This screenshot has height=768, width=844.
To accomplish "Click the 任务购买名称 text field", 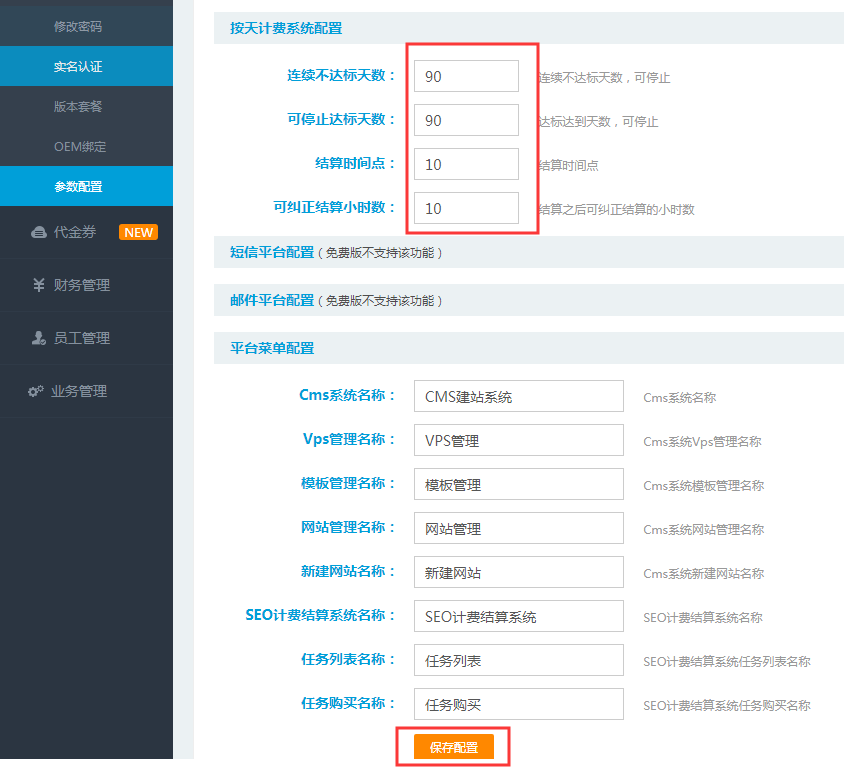I will click(518, 704).
